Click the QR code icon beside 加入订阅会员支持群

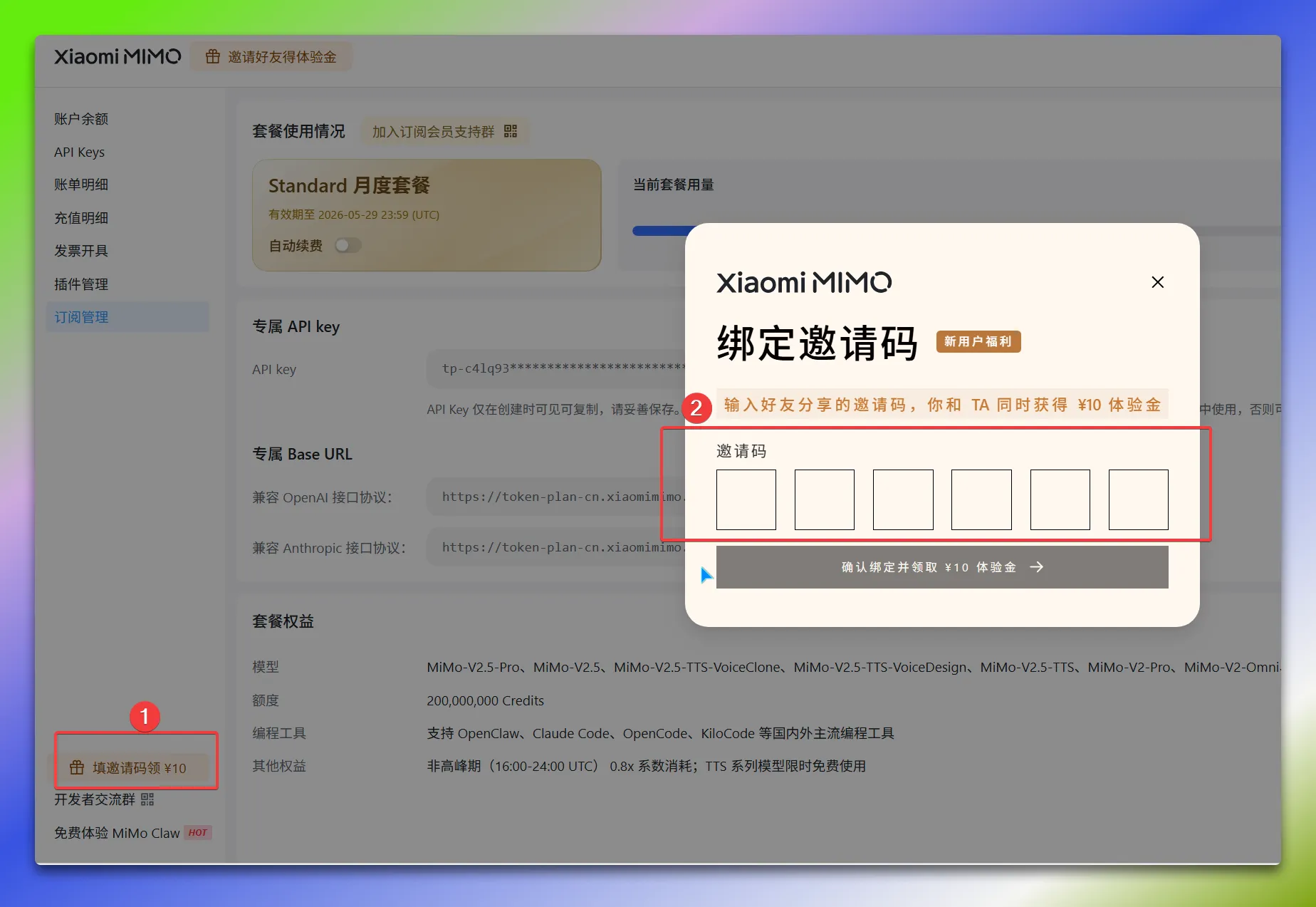[511, 131]
